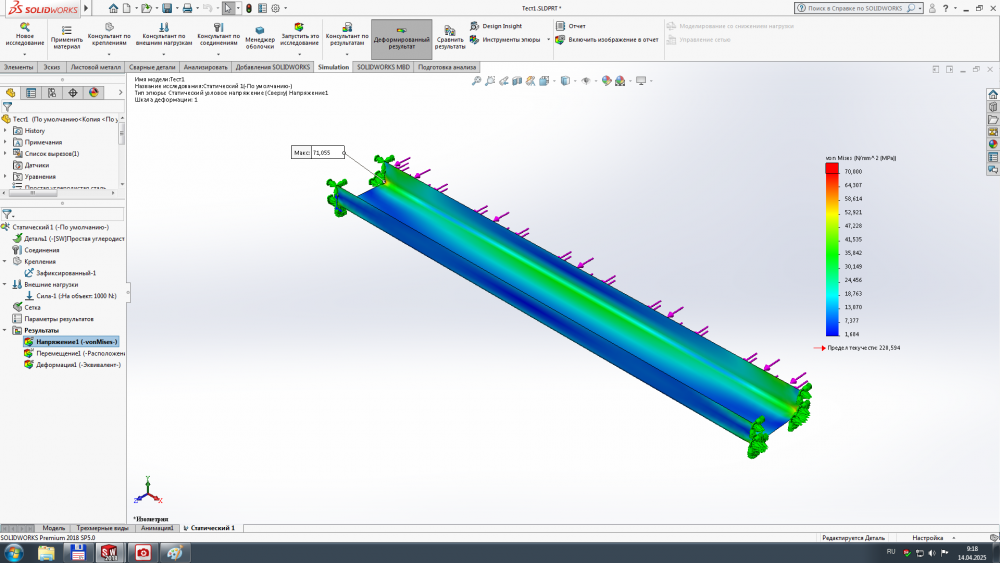Open the SOLIDWORKS MBD tab
This screenshot has height=563, width=1000.
(383, 67)
